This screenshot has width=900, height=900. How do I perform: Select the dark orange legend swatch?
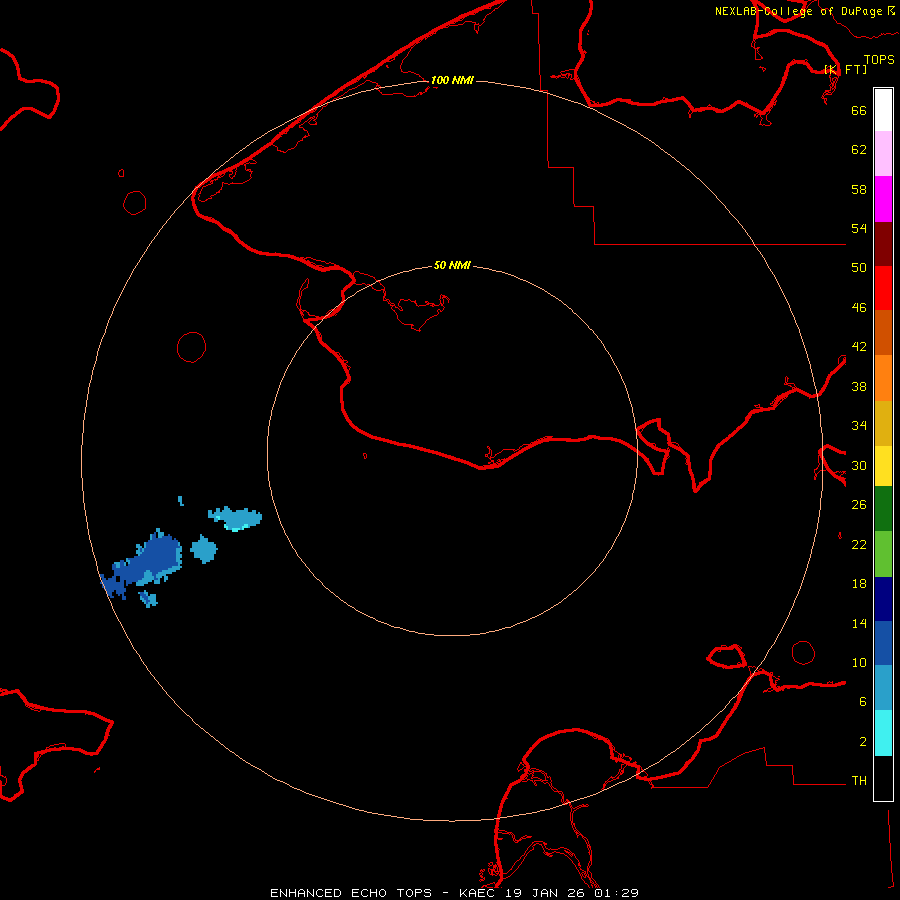pos(883,332)
